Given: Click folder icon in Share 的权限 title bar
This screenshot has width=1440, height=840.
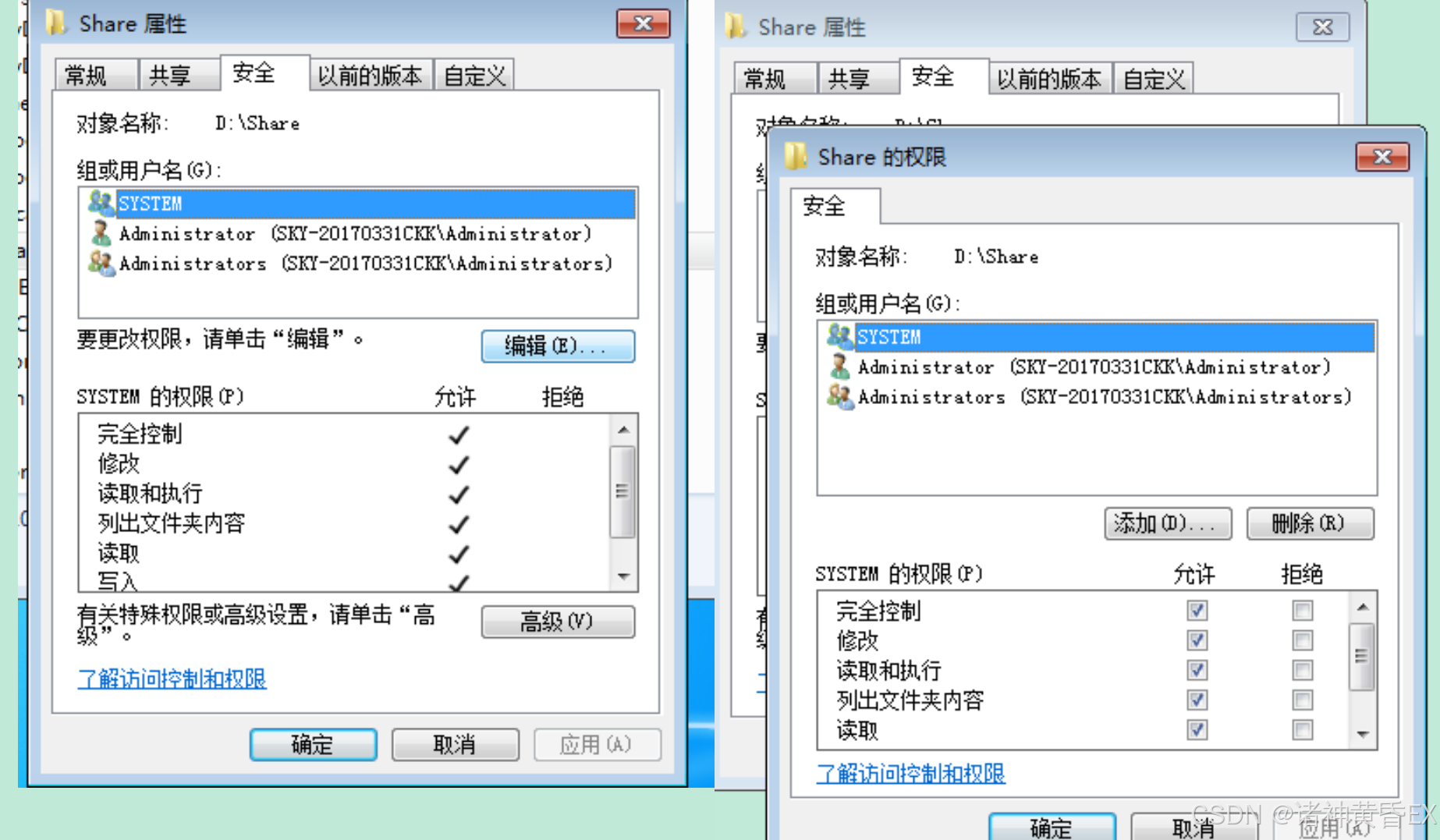Looking at the screenshot, I should tap(796, 156).
